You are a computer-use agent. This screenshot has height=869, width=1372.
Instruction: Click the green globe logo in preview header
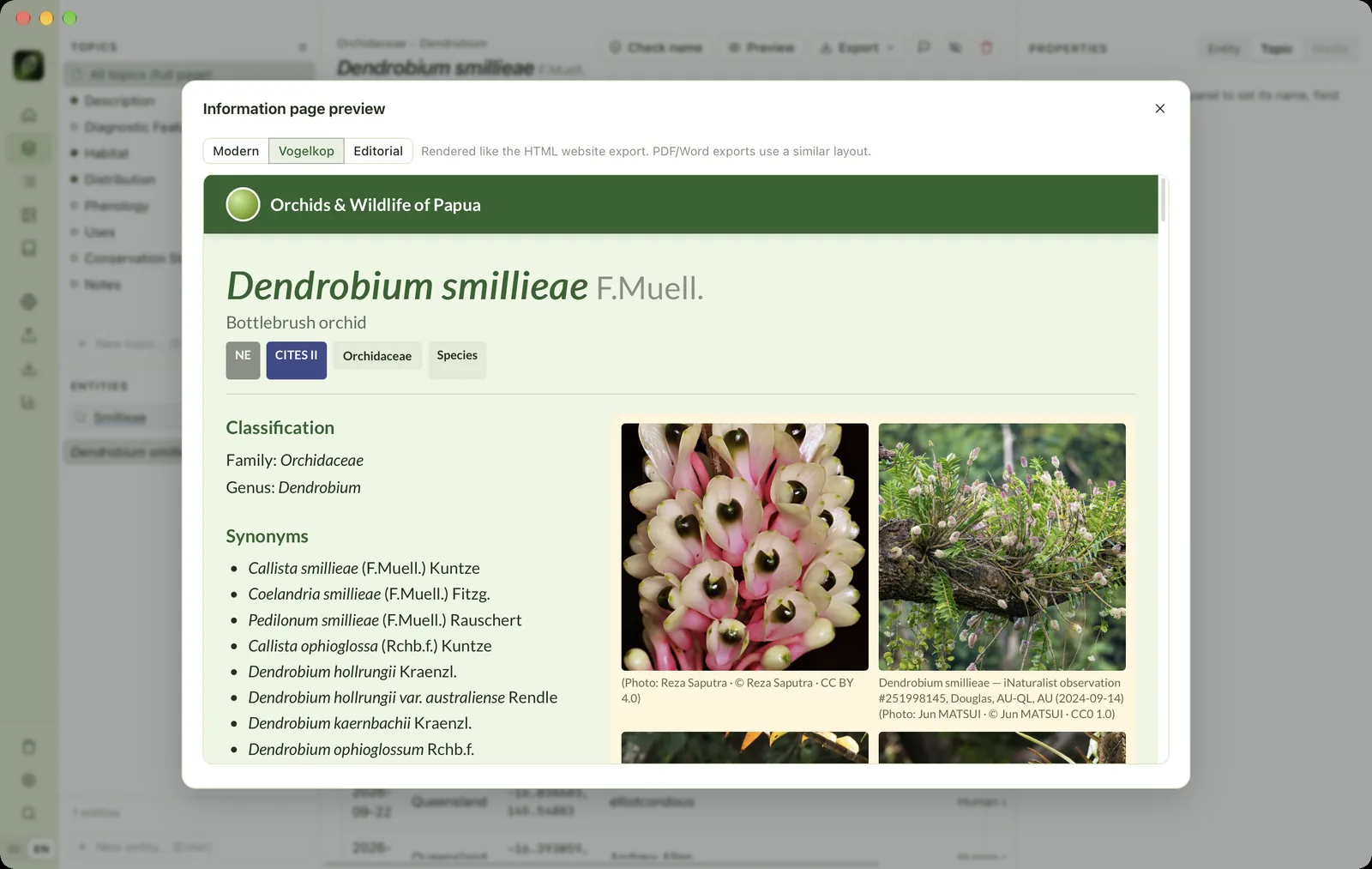(x=243, y=204)
